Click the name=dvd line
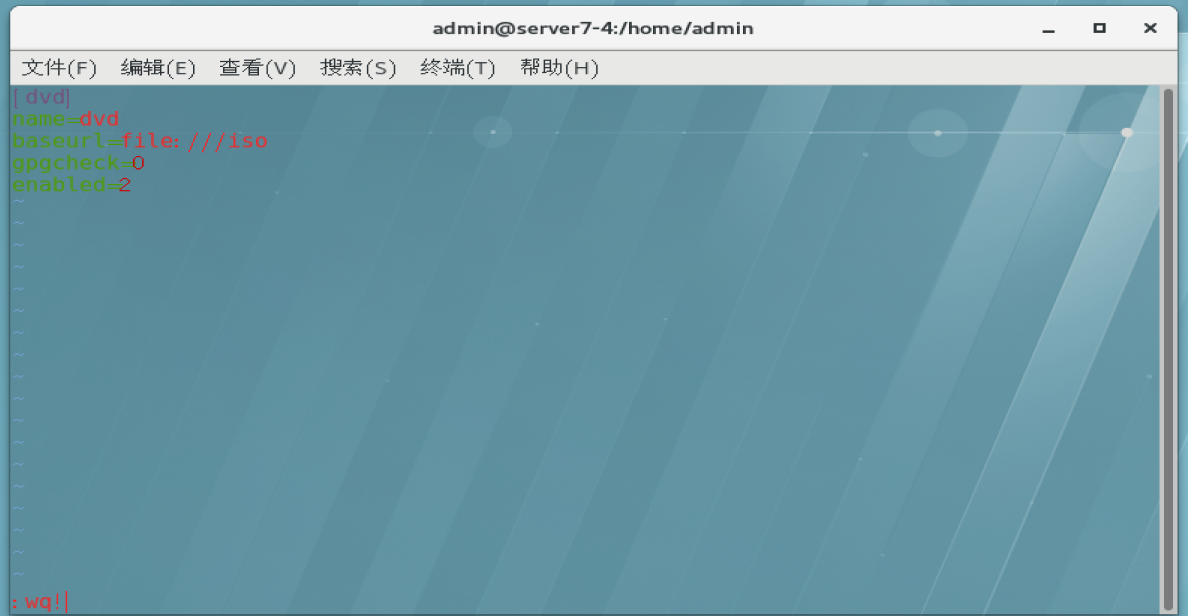The width and height of the screenshot is (1188, 616). point(66,119)
